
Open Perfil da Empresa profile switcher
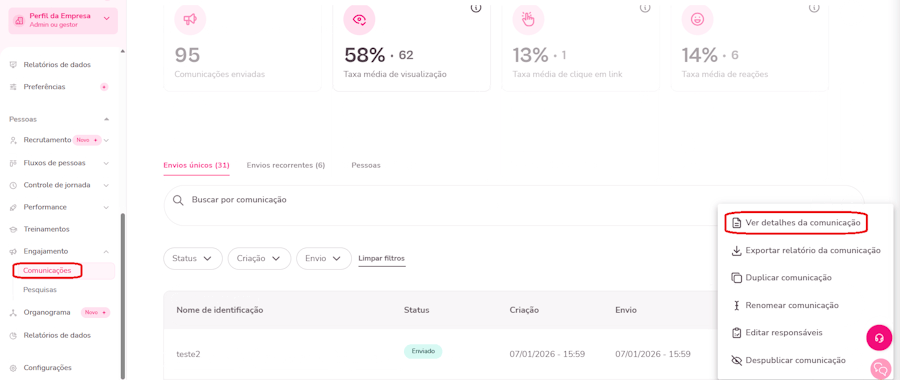coord(63,21)
